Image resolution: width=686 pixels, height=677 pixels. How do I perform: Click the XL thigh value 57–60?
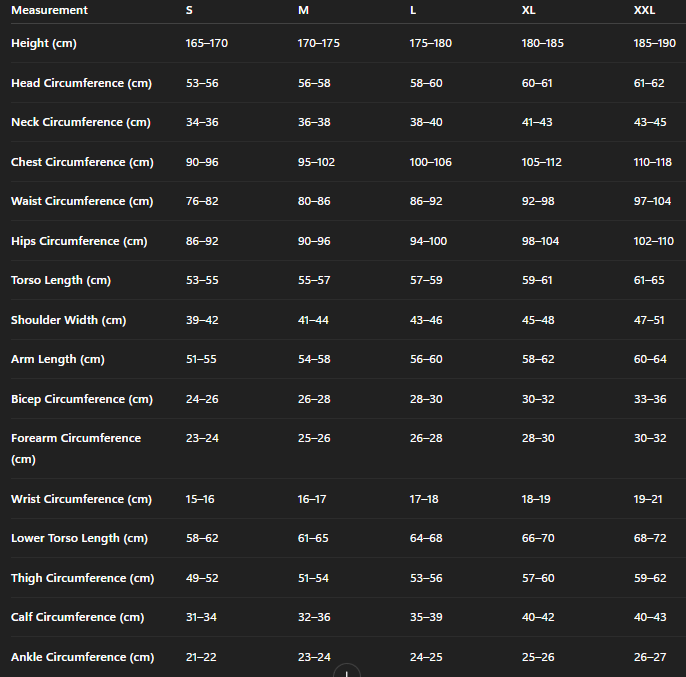coord(537,578)
